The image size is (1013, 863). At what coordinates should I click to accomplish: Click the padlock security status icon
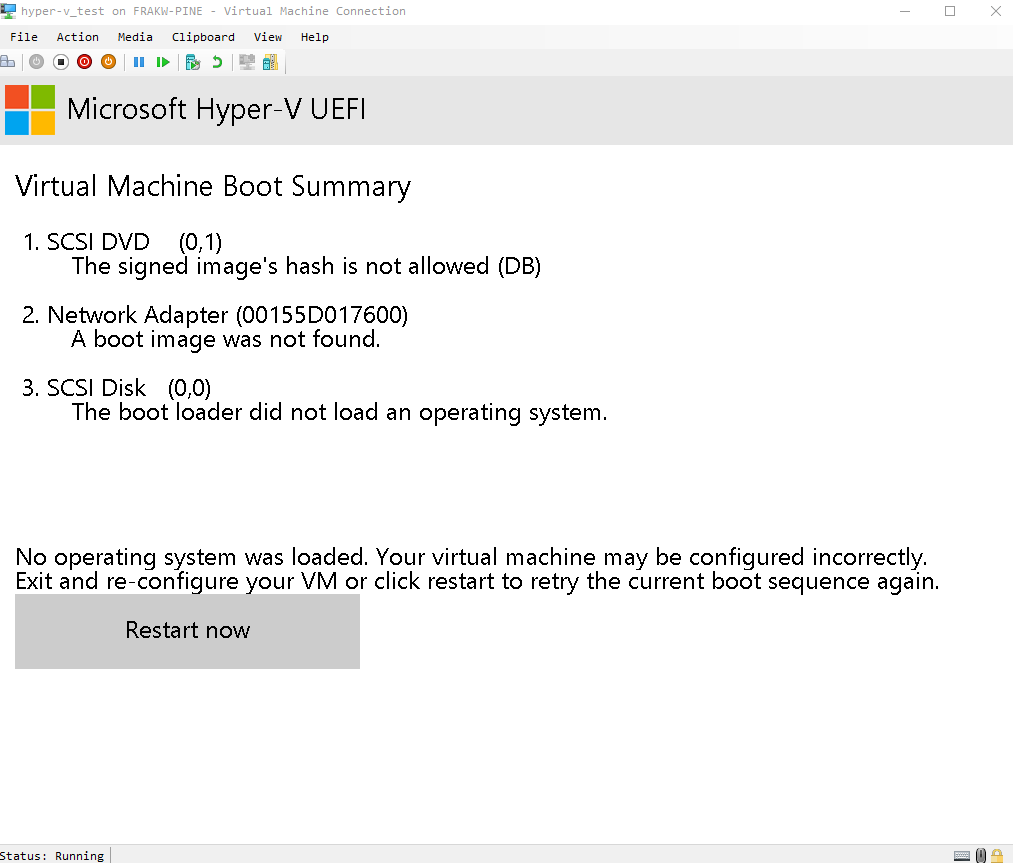pyautogui.click(x=997, y=855)
